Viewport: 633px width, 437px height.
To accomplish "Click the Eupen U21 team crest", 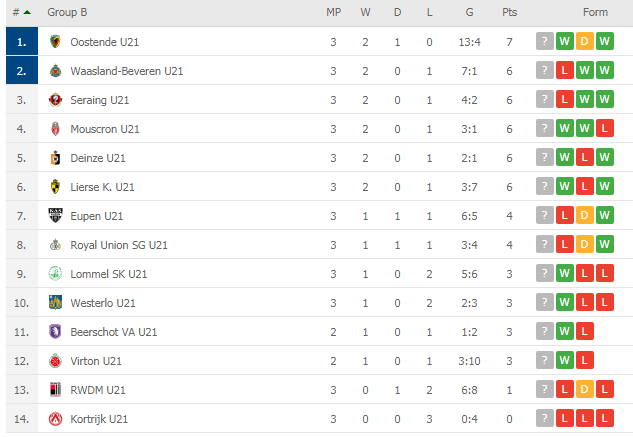I will (x=55, y=216).
